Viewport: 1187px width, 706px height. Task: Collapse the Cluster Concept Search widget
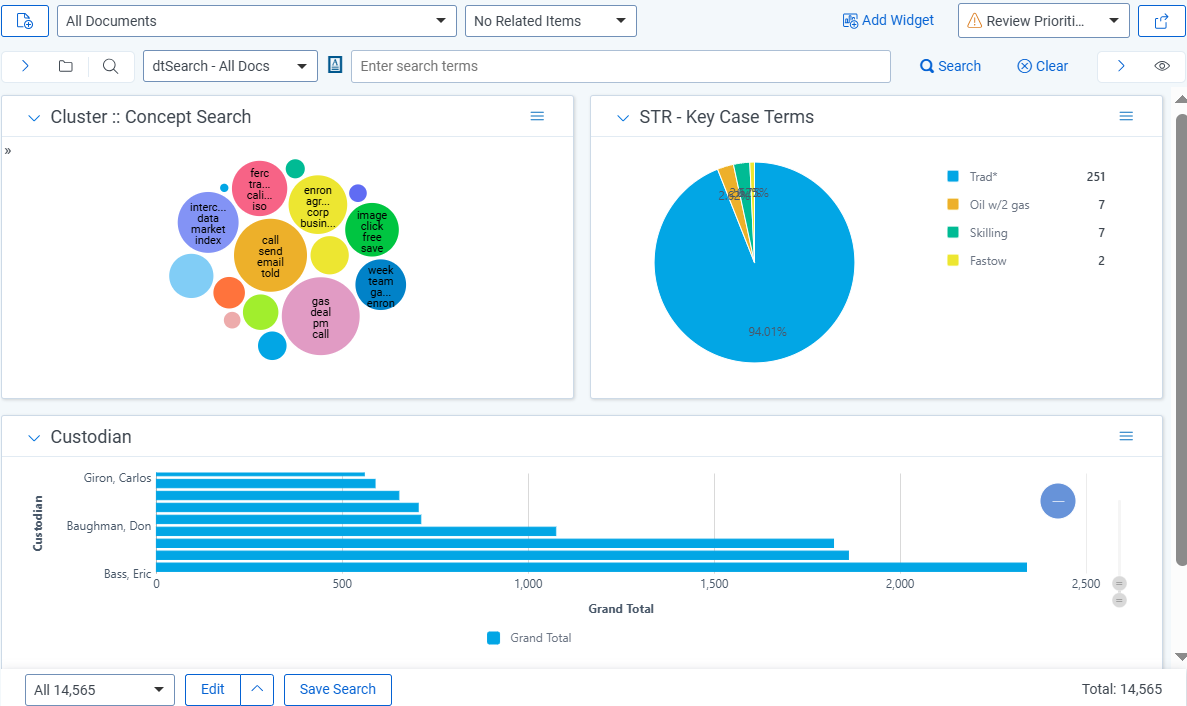tap(33, 117)
